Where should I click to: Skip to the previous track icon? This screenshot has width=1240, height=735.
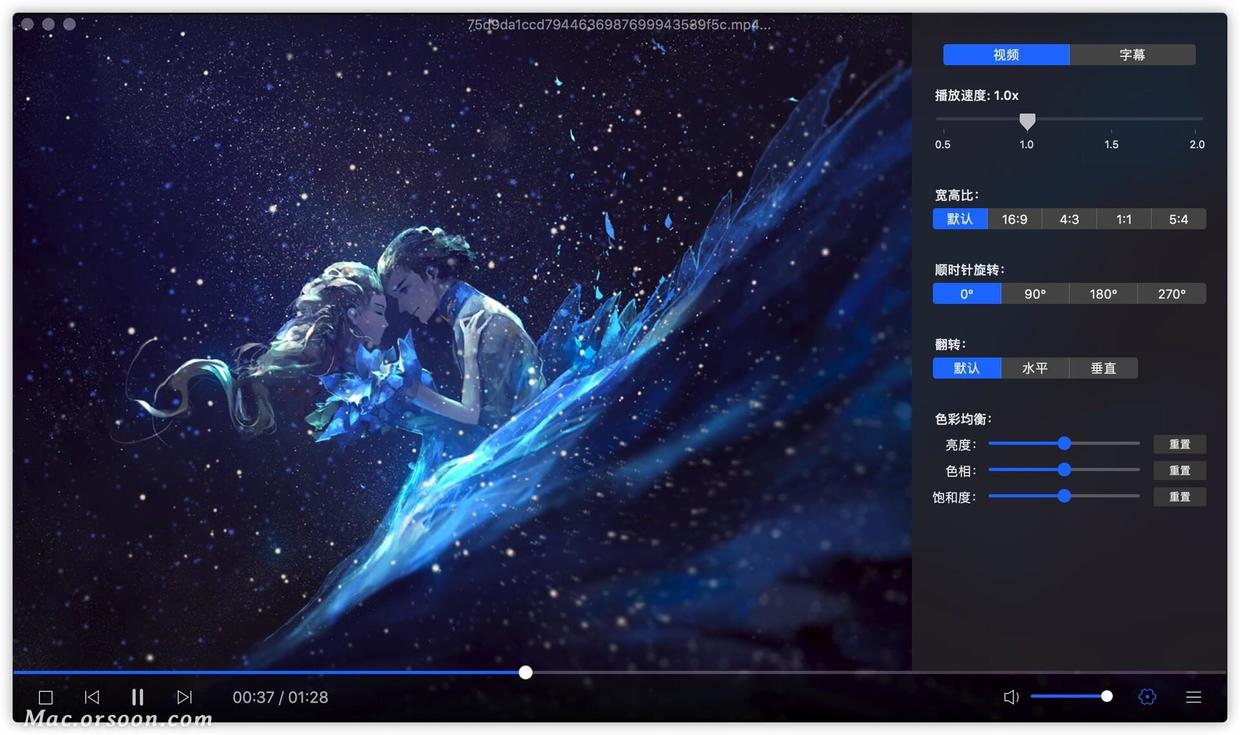[91, 696]
